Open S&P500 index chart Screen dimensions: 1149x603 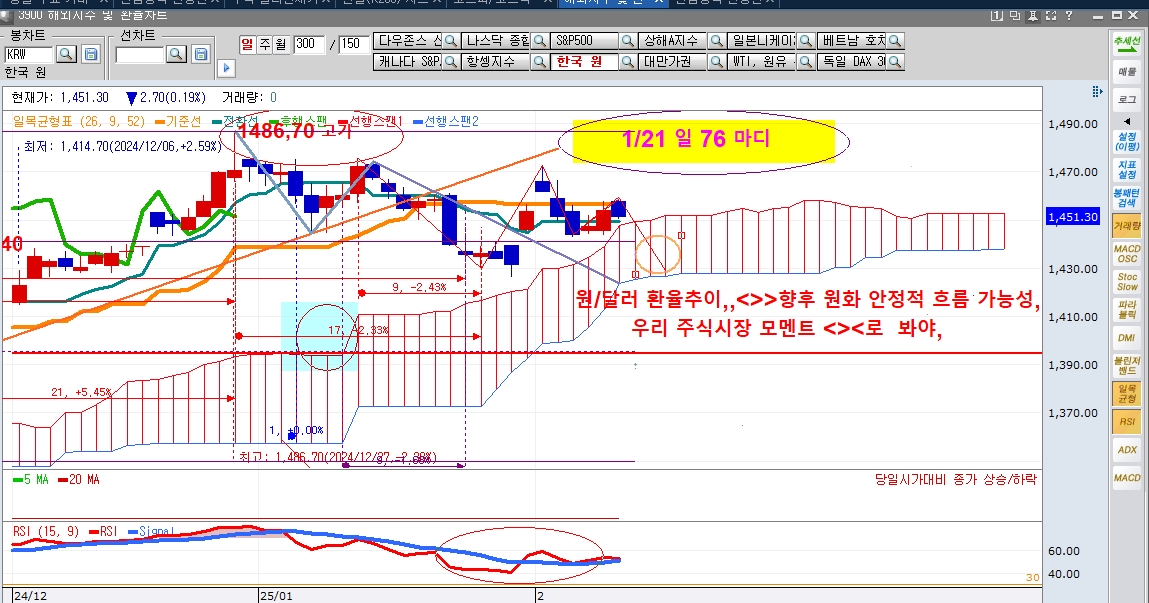click(584, 41)
